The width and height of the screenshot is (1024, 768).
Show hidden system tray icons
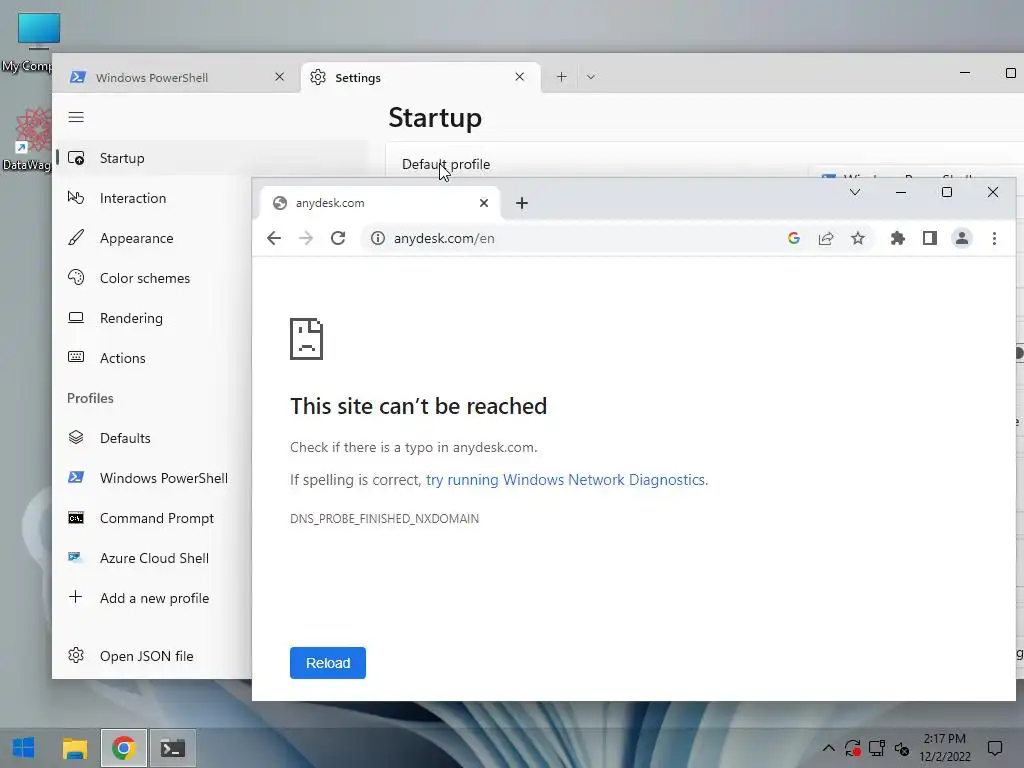coord(828,748)
